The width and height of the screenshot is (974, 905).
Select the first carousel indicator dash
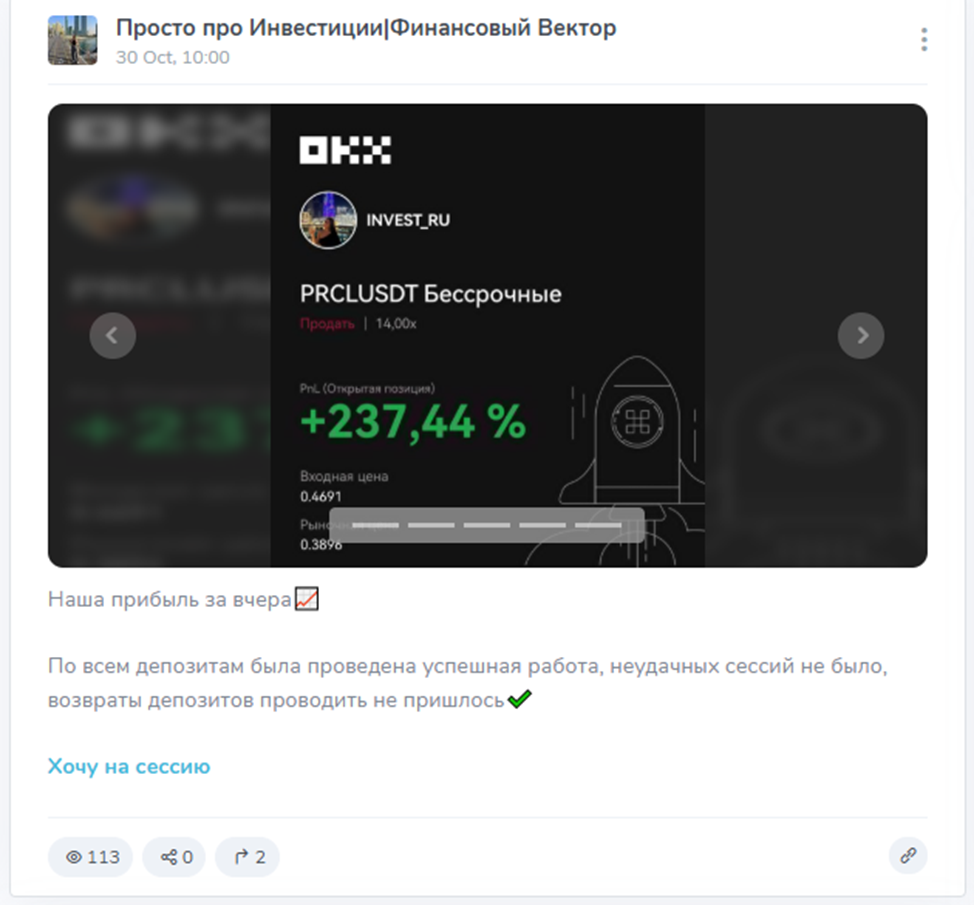[x=375, y=525]
